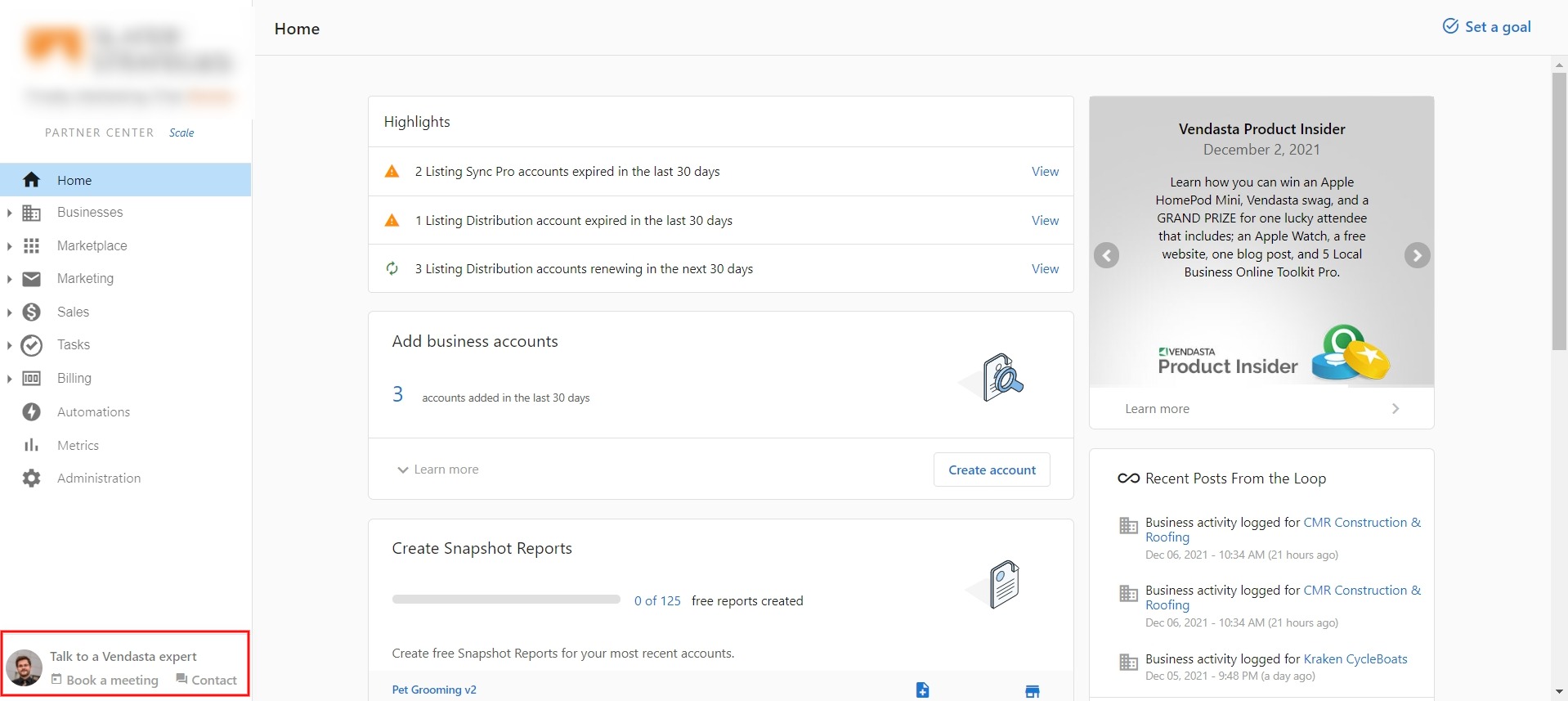Click warning icon for Listing Sync Pro
This screenshot has width=1568, height=701.
(392, 172)
